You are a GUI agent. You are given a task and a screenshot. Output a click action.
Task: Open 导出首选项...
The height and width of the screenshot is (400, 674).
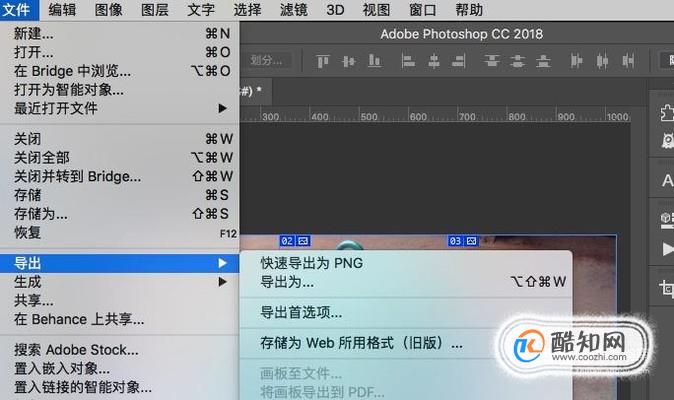[x=406, y=312]
